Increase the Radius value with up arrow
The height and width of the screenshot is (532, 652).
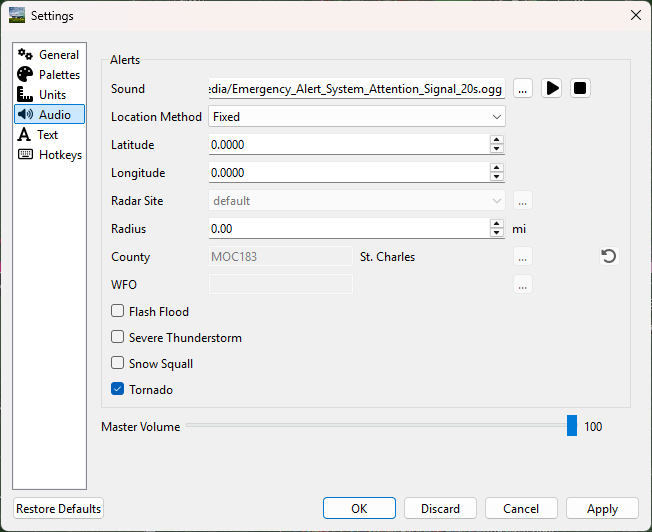tap(496, 224)
